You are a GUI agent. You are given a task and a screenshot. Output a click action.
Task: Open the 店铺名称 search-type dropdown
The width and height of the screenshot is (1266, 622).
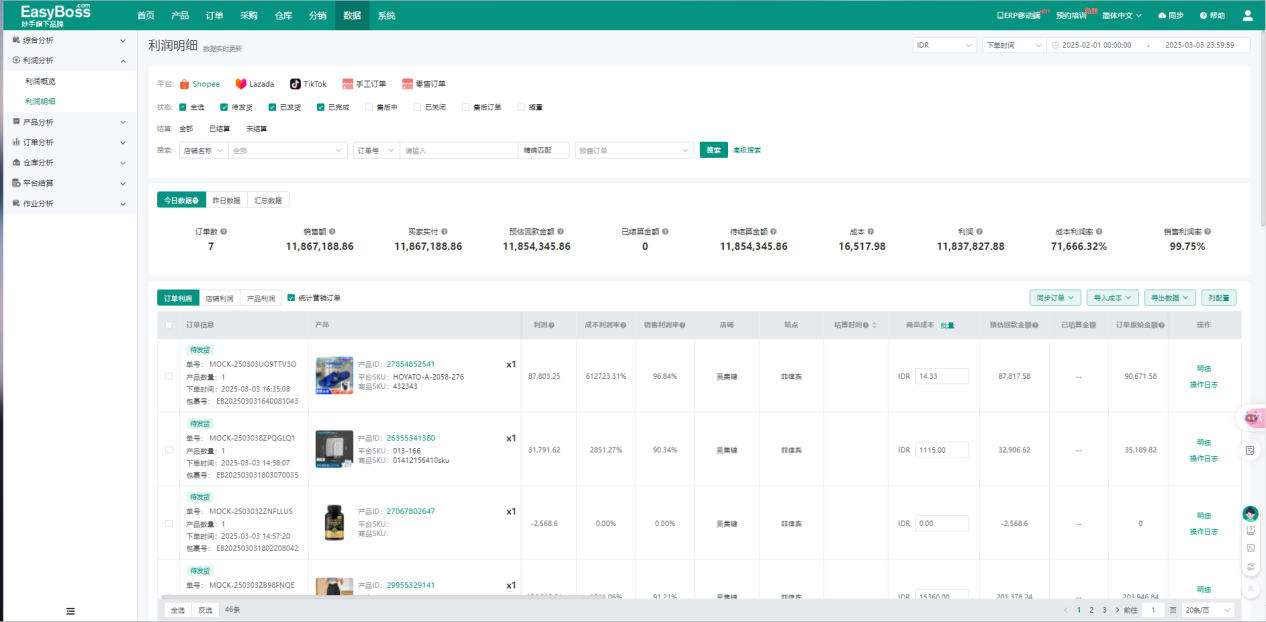203,150
